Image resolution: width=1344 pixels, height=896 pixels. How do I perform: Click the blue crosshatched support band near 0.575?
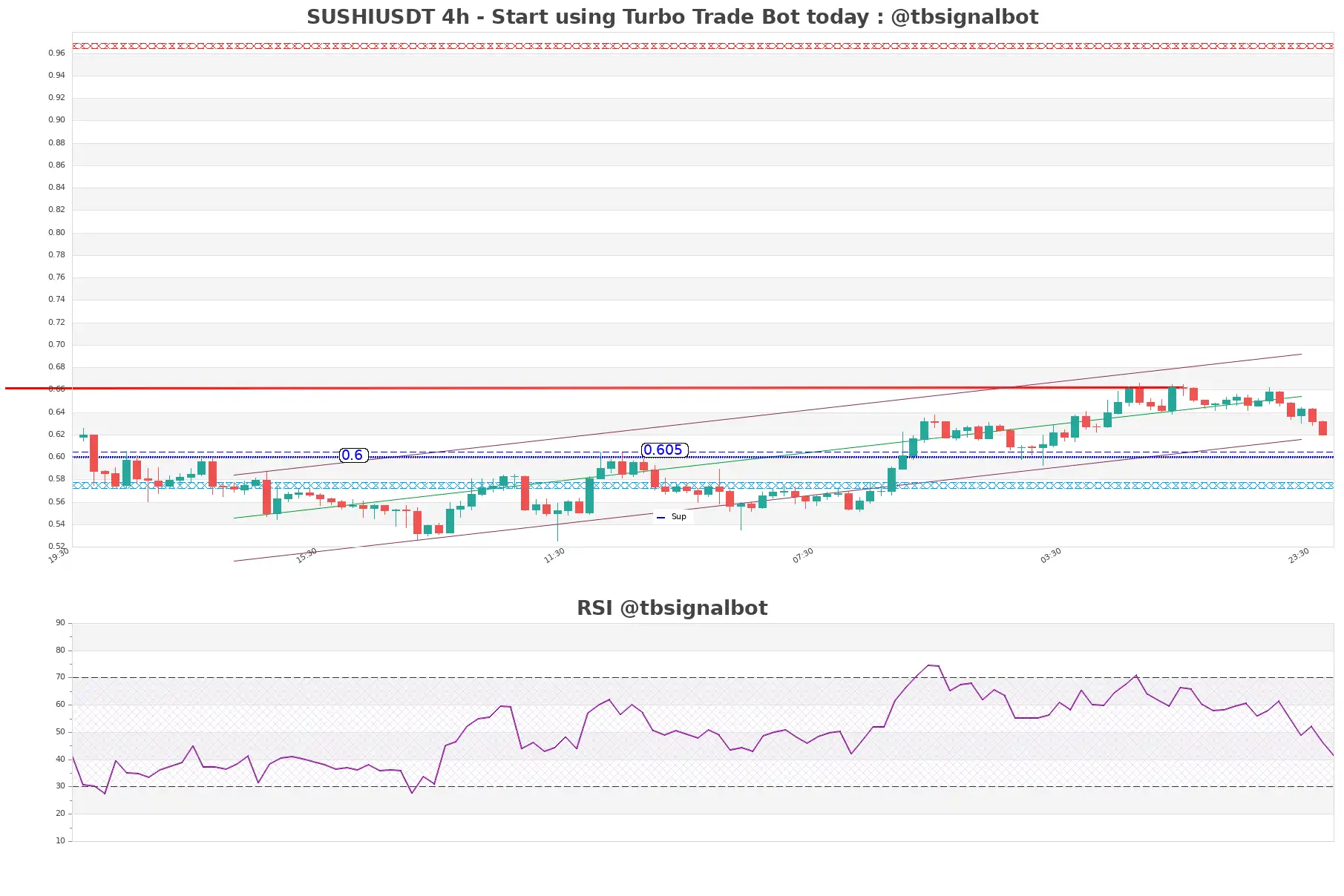pos(703,485)
